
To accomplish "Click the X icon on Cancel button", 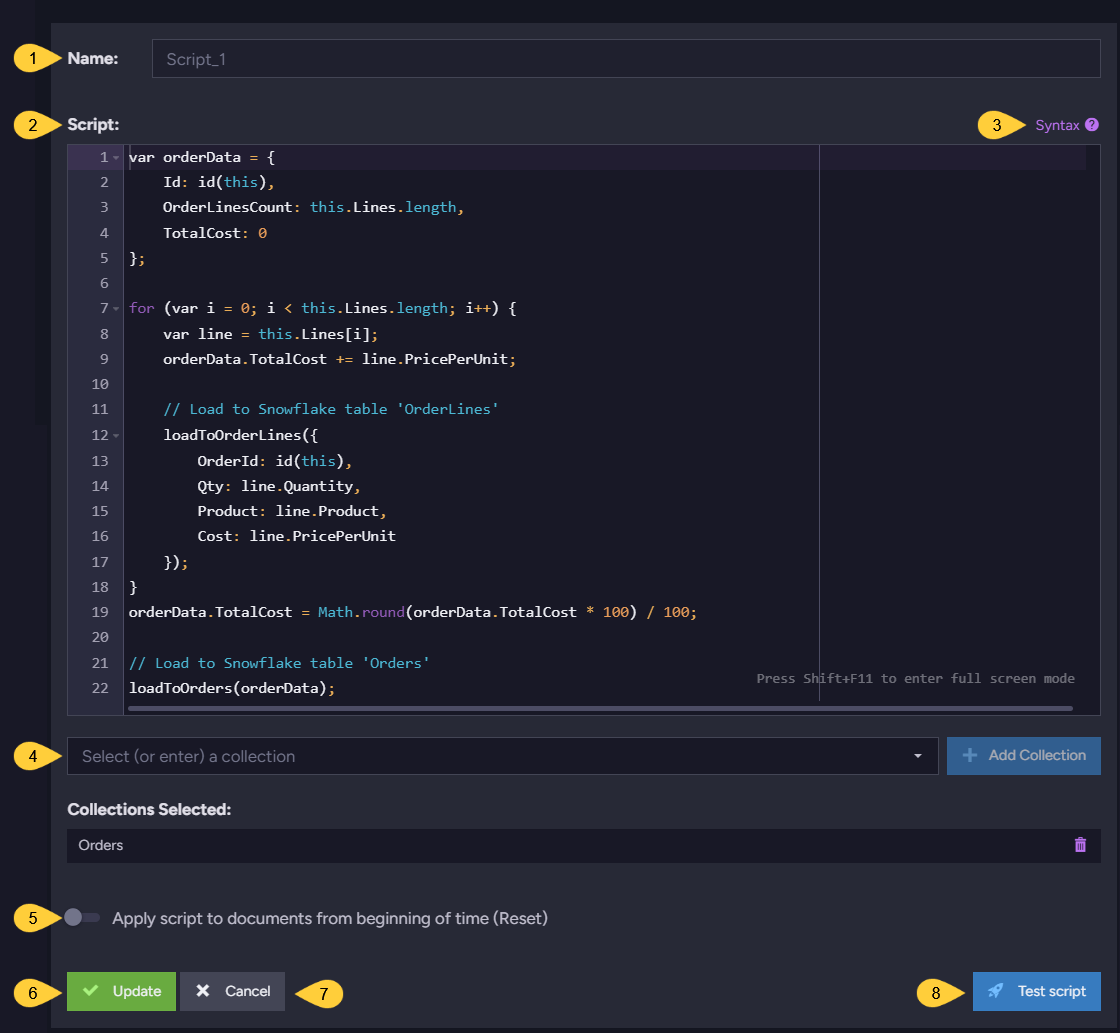I will pos(203,991).
